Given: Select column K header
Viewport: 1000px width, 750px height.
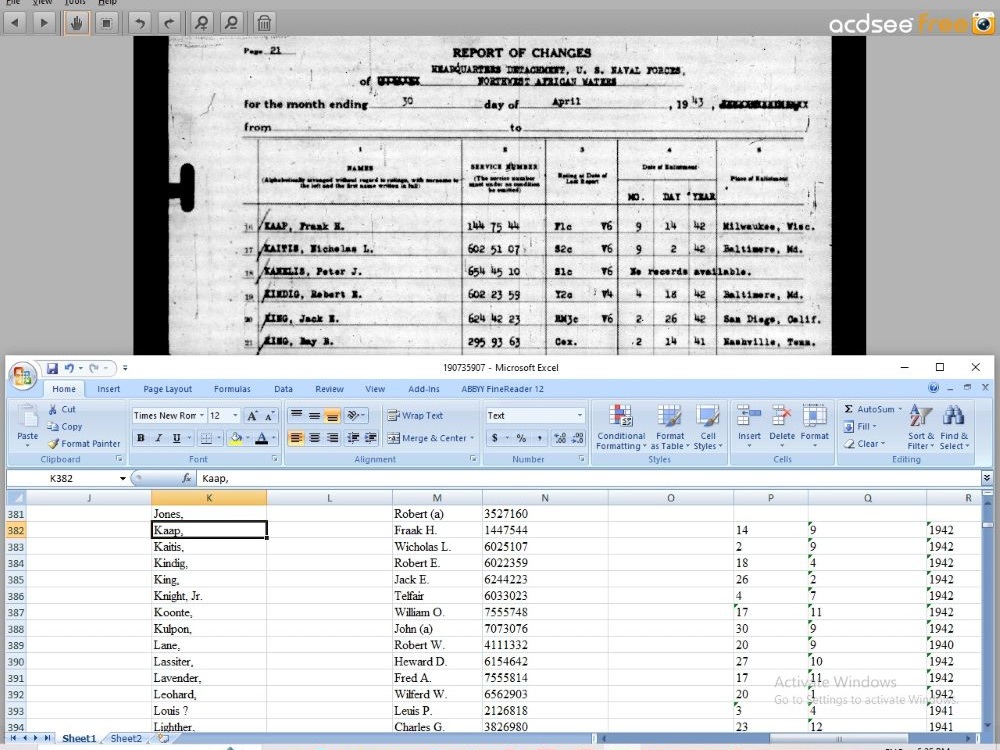Looking at the screenshot, I should point(209,498).
